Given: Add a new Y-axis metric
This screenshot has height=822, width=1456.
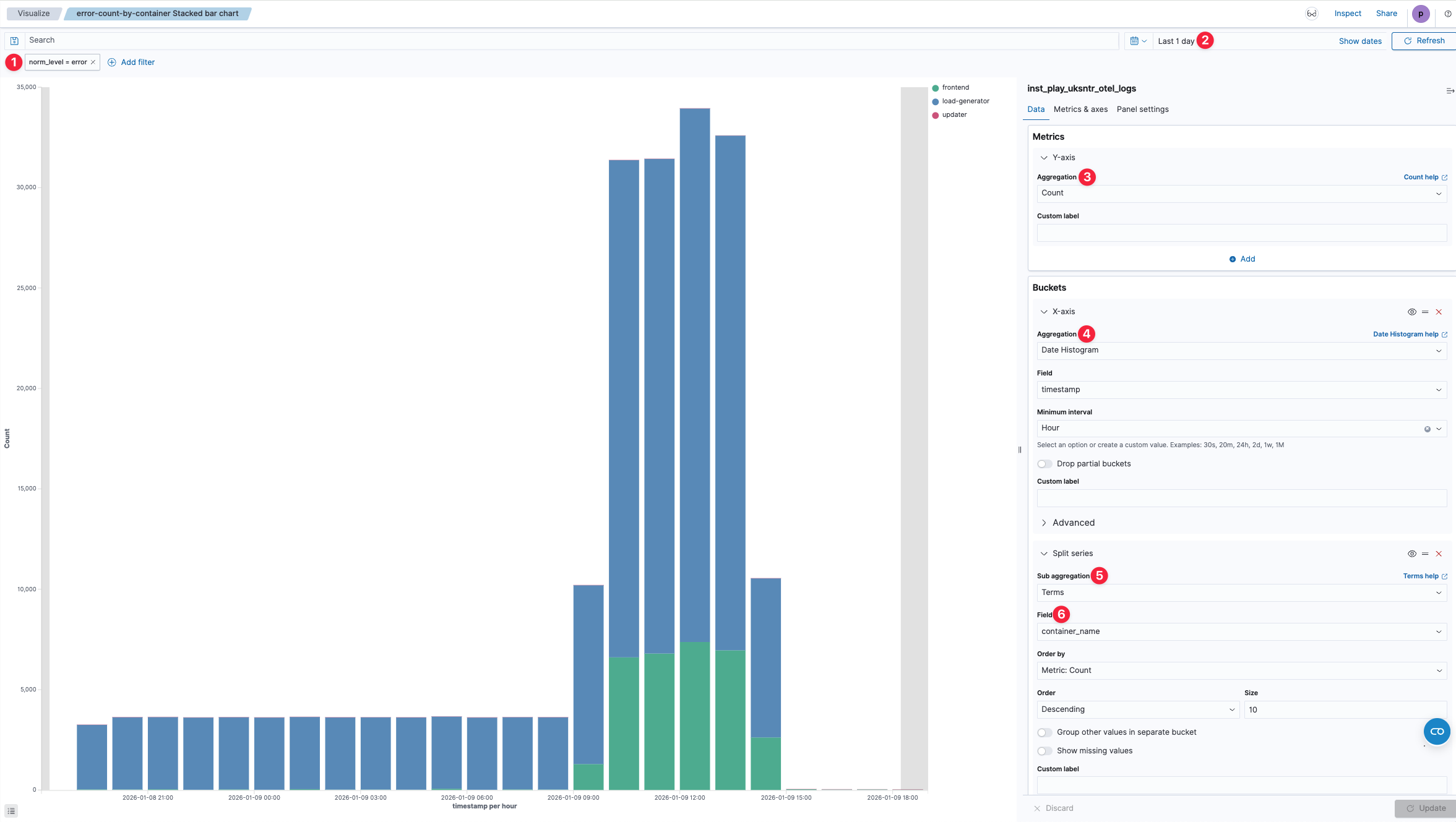Looking at the screenshot, I should pos(1242,259).
